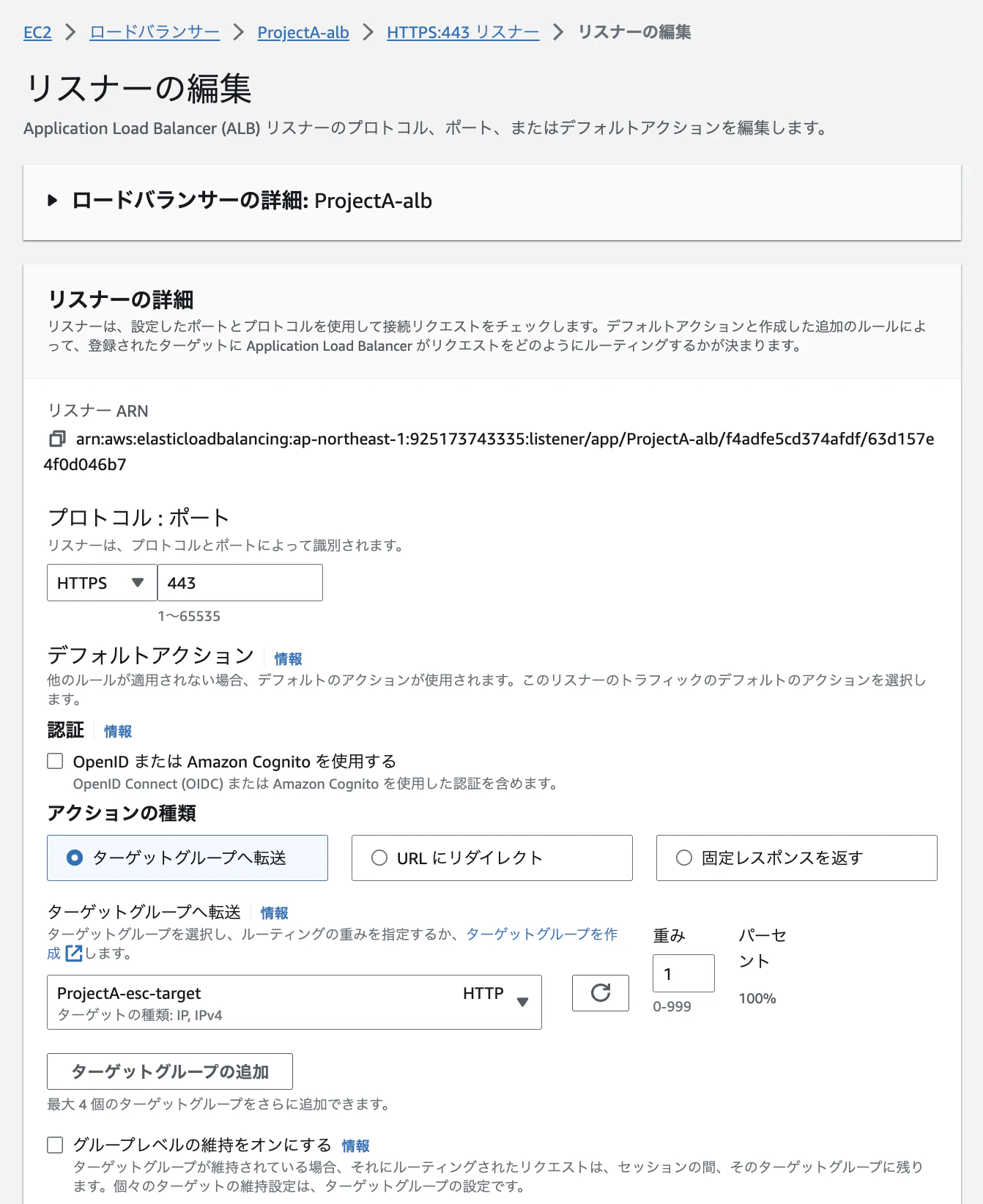983x1204 pixels.
Task: Click the 重み weight input field
Action: point(683,973)
